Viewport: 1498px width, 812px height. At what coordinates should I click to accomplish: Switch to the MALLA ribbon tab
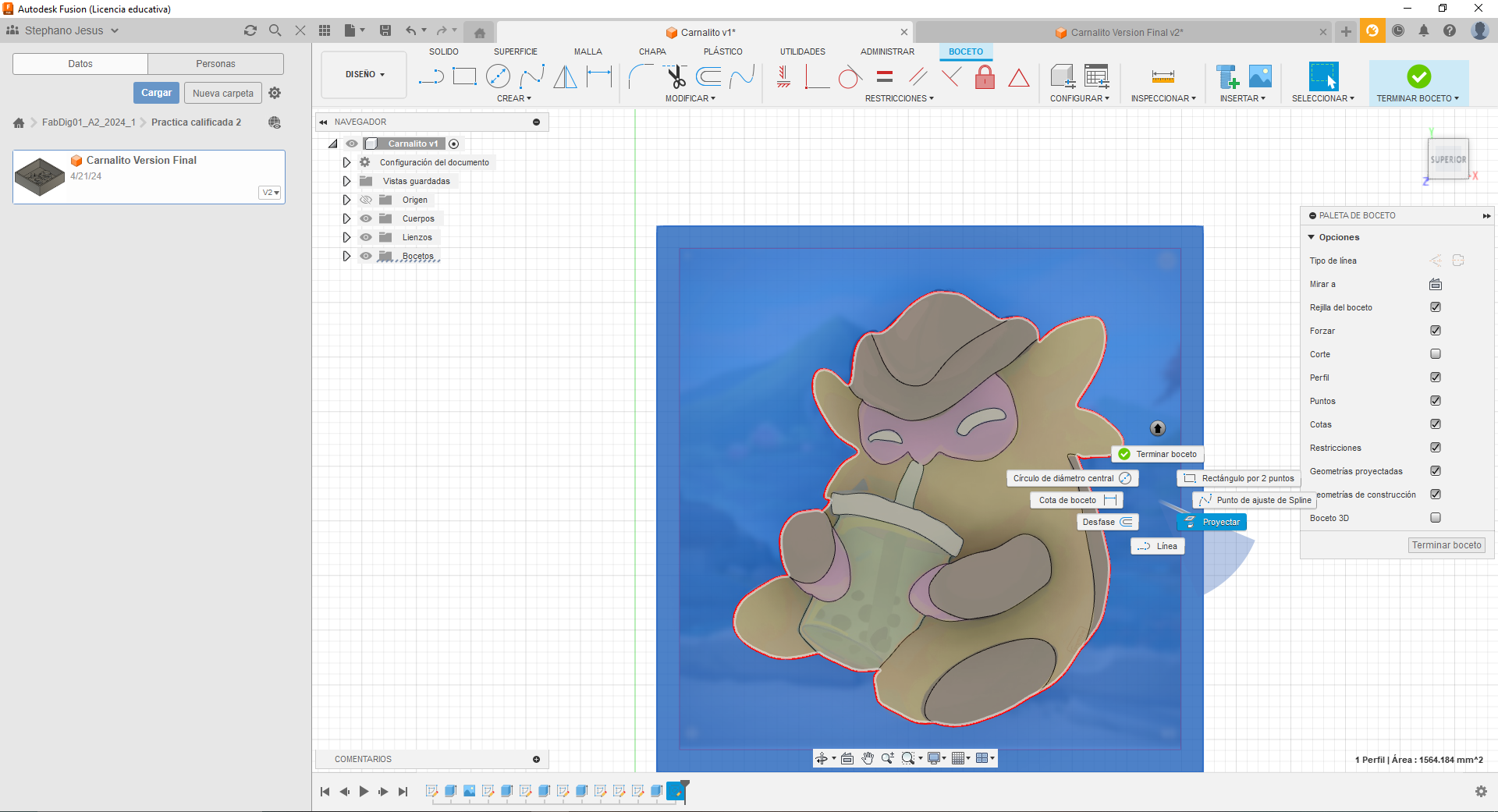(x=588, y=51)
